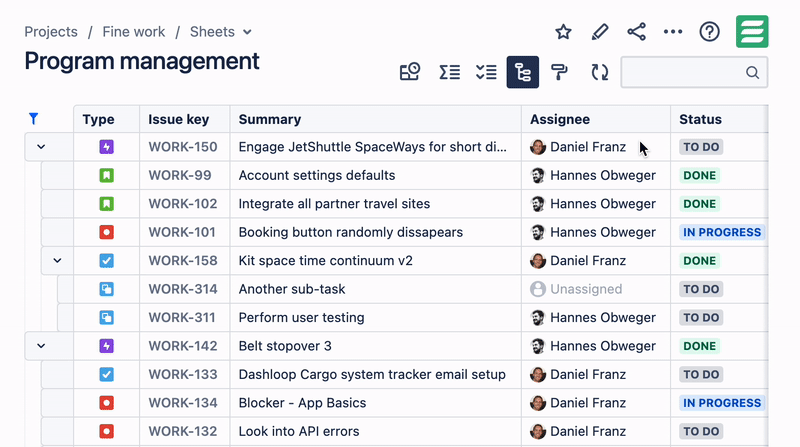Viewport: 800px width, 447px height.
Task: Select summary "Look into API errors"
Action: 299,431
